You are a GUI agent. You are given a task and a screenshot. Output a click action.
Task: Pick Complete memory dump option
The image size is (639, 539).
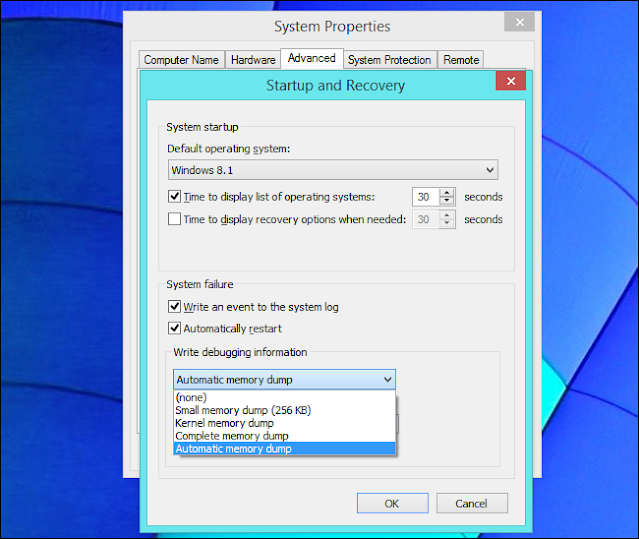tap(284, 436)
